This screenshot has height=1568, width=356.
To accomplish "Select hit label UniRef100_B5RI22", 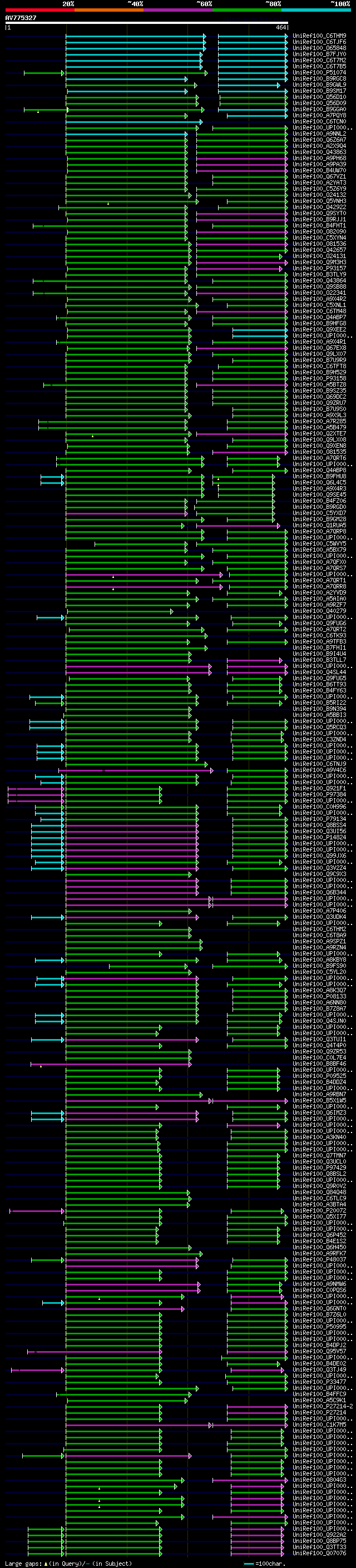I will (x=319, y=703).
